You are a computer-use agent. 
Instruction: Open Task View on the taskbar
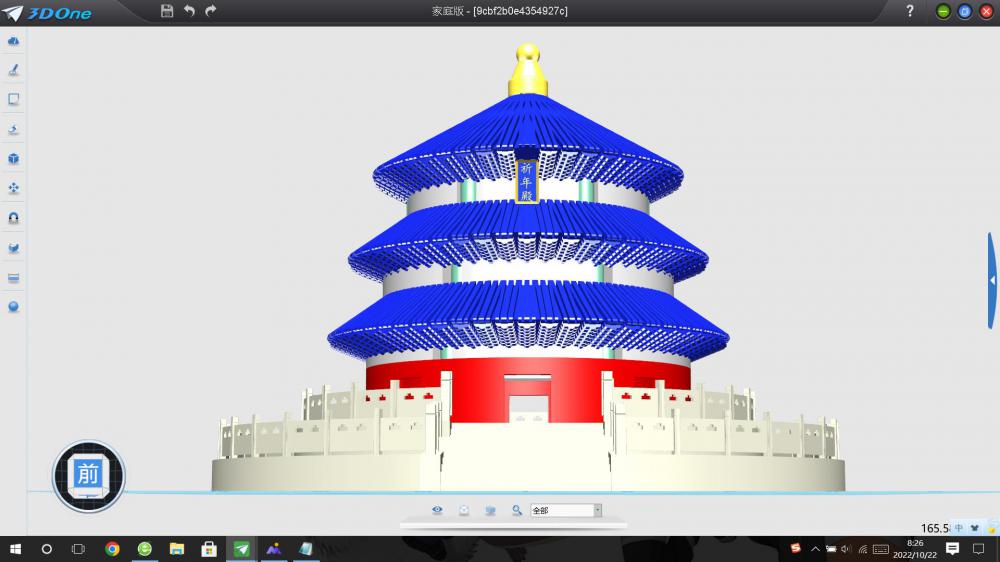point(78,549)
